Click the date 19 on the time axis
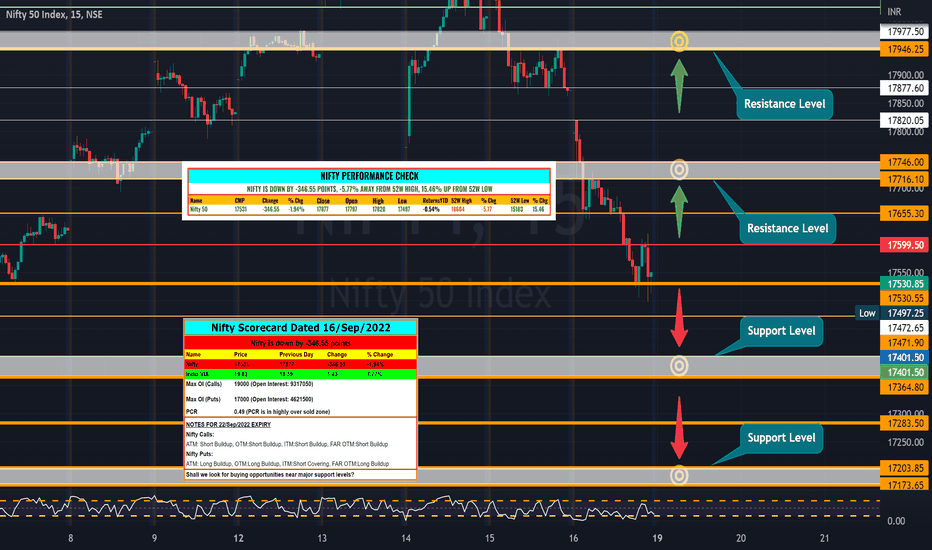The width and height of the screenshot is (932, 550). (657, 538)
